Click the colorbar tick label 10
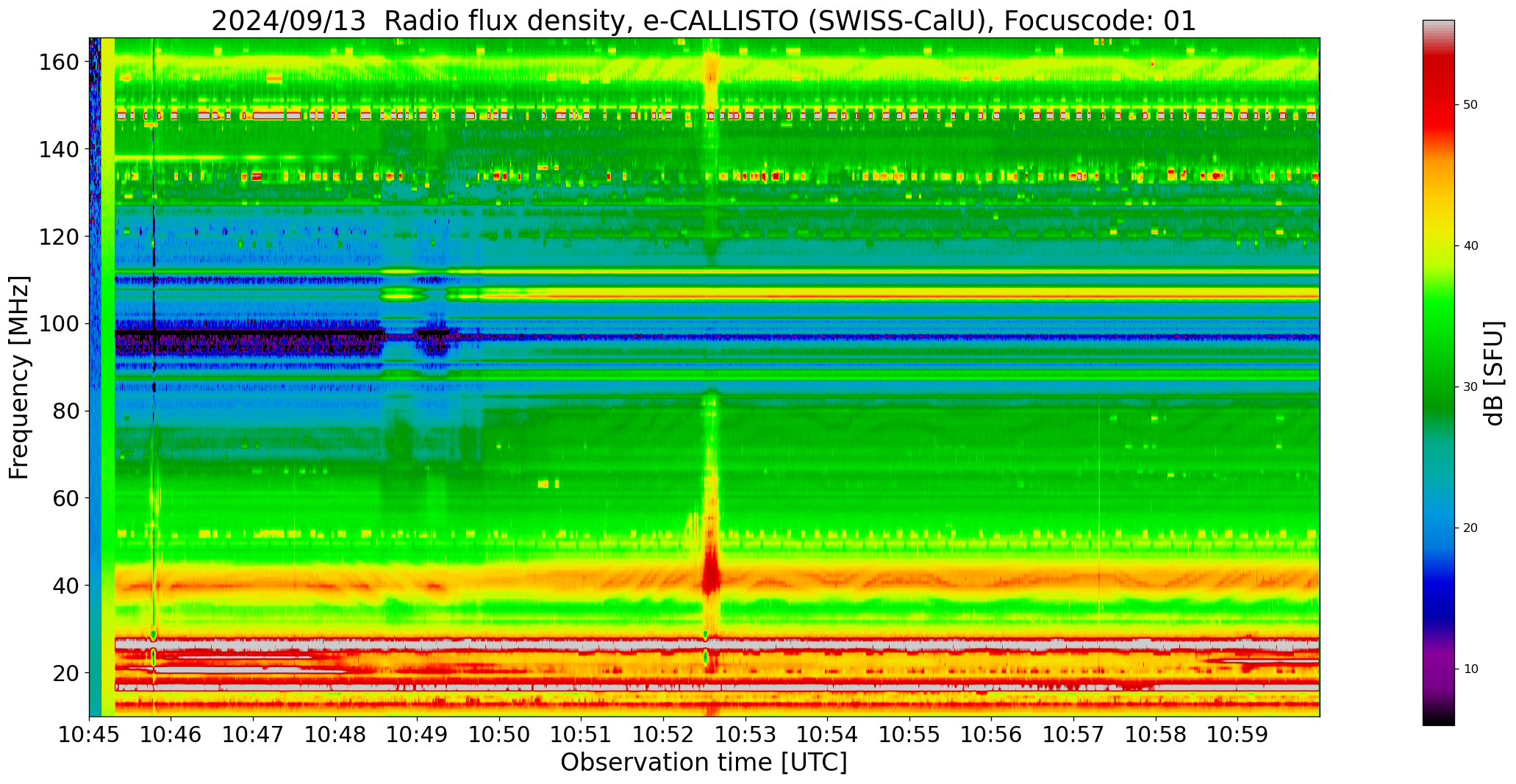The width and height of the screenshot is (1516, 784). tap(1470, 669)
